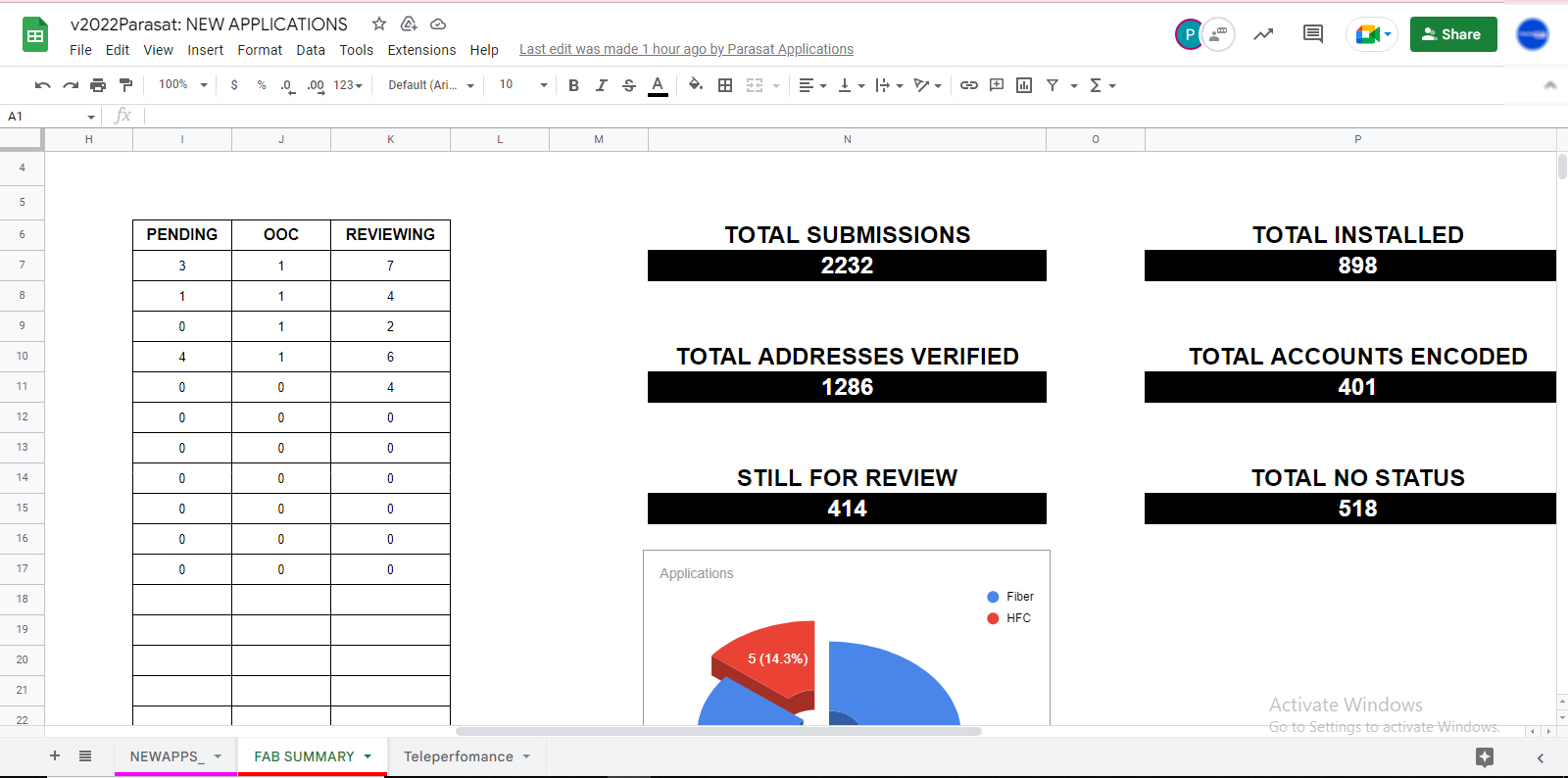Viewport: 1568px width, 778px height.
Task: Open the zoom 100% dropdown
Action: click(183, 85)
